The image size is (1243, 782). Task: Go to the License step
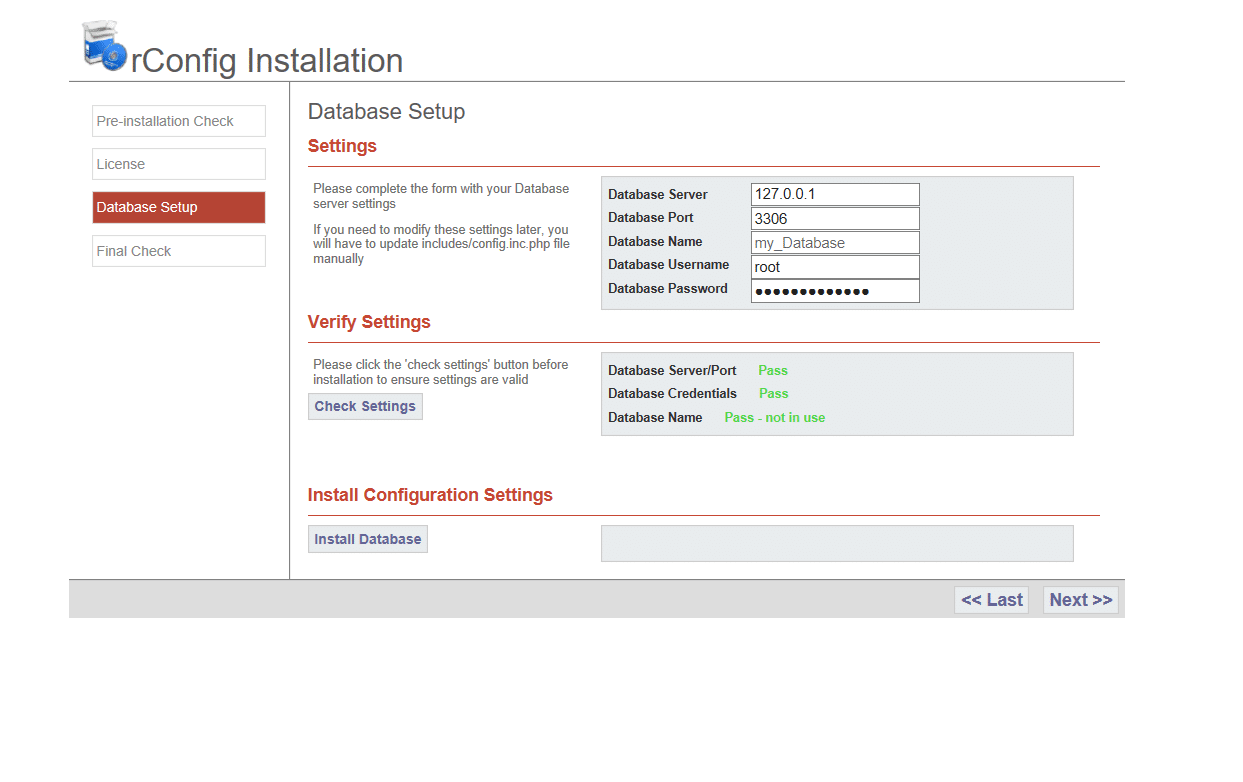pyautogui.click(x=179, y=164)
